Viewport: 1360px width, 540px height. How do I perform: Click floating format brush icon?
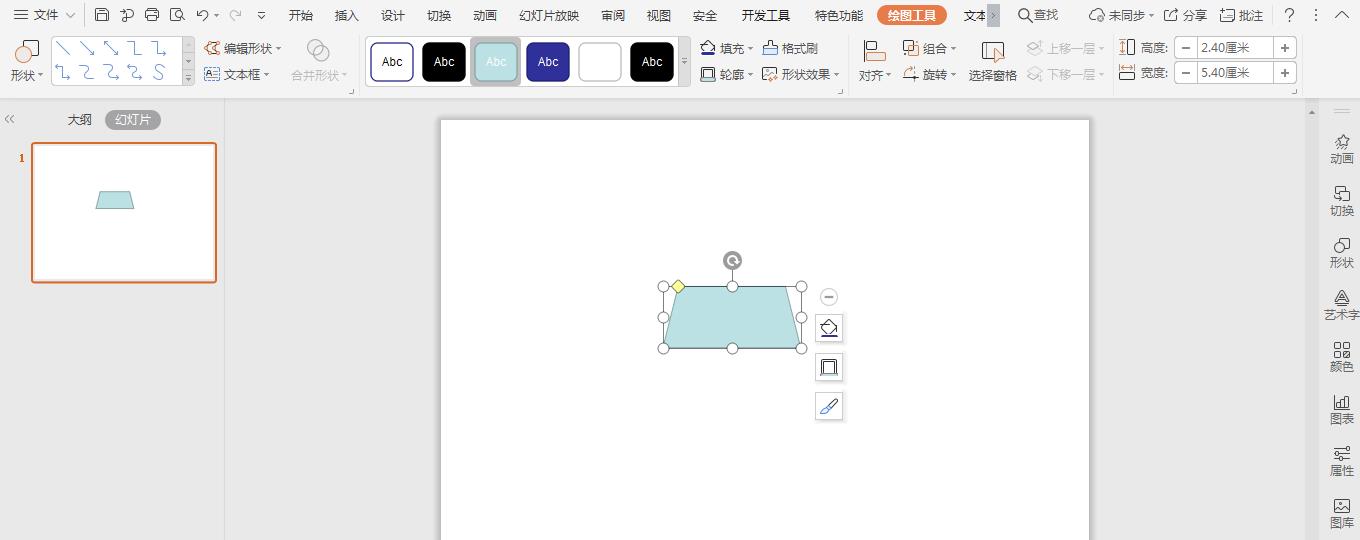[829, 406]
